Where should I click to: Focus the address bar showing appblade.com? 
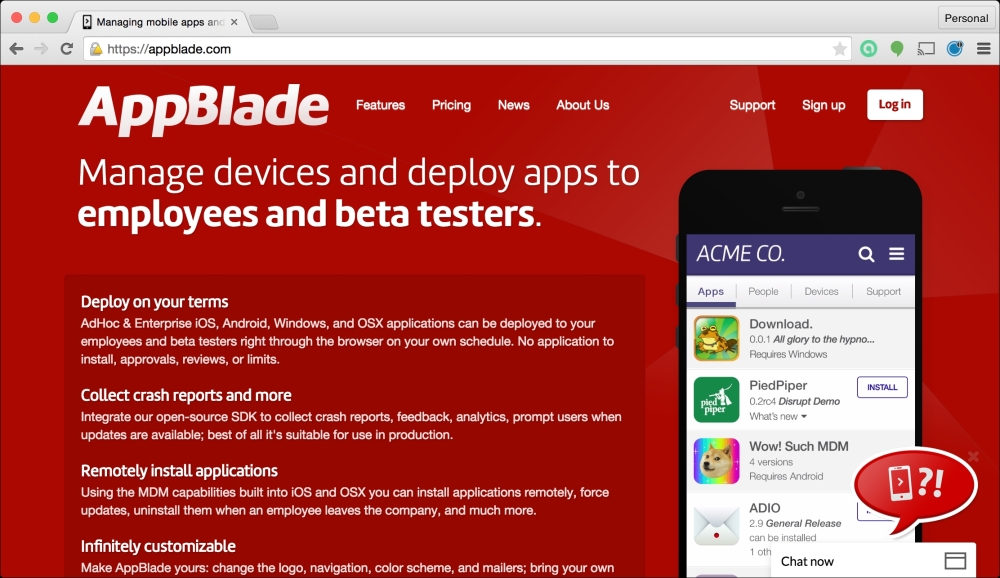[x=467, y=49]
